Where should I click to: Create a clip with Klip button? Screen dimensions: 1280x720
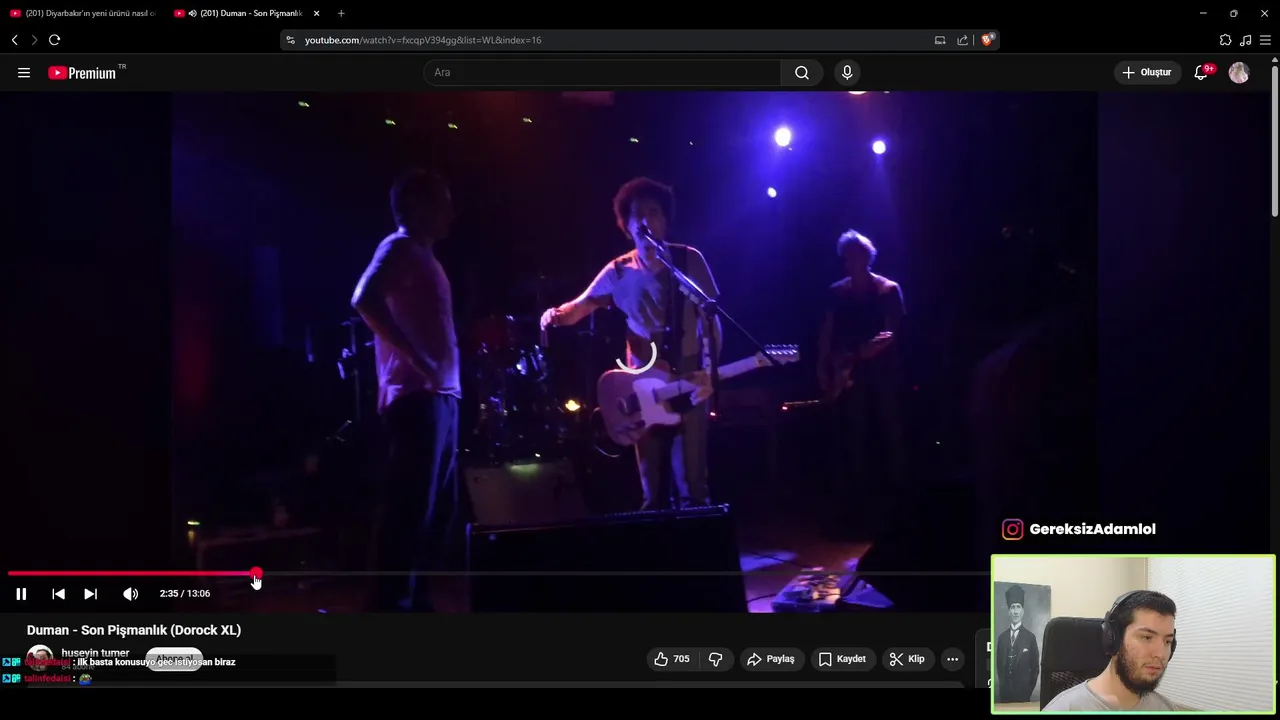coord(907,659)
